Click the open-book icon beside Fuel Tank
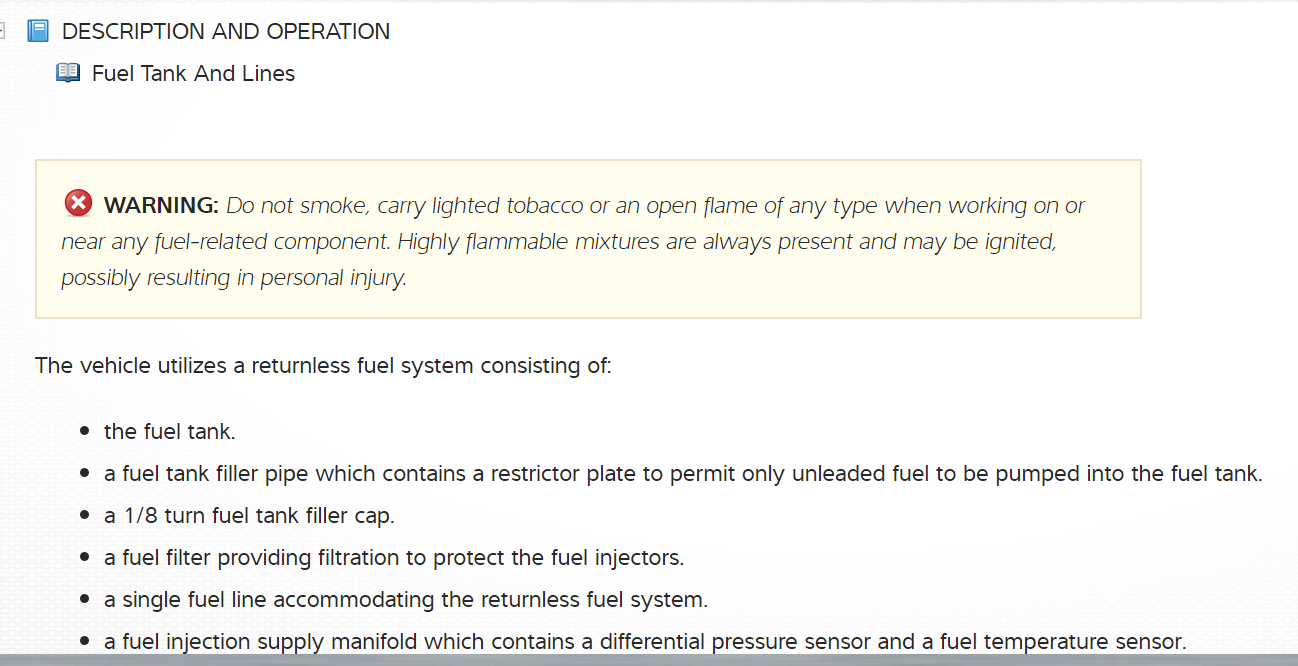The height and width of the screenshot is (666, 1298). click(68, 73)
